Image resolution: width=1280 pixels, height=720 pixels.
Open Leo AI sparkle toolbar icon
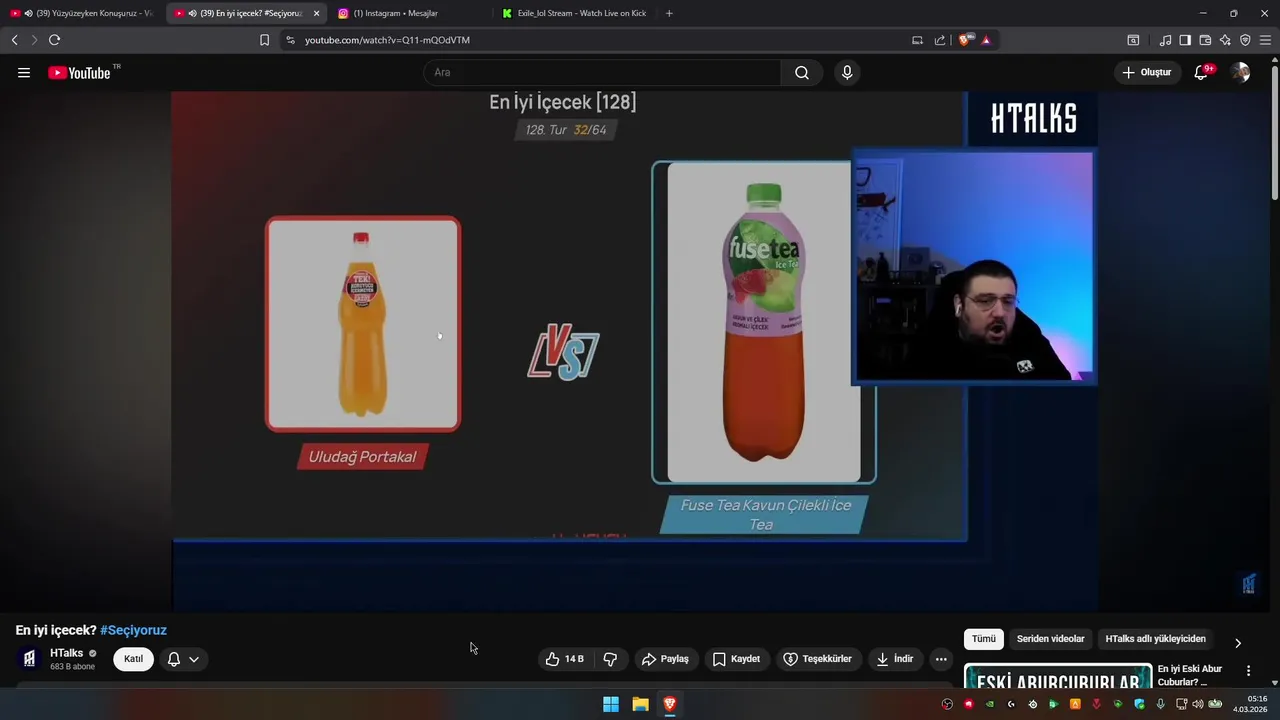coord(1225,40)
